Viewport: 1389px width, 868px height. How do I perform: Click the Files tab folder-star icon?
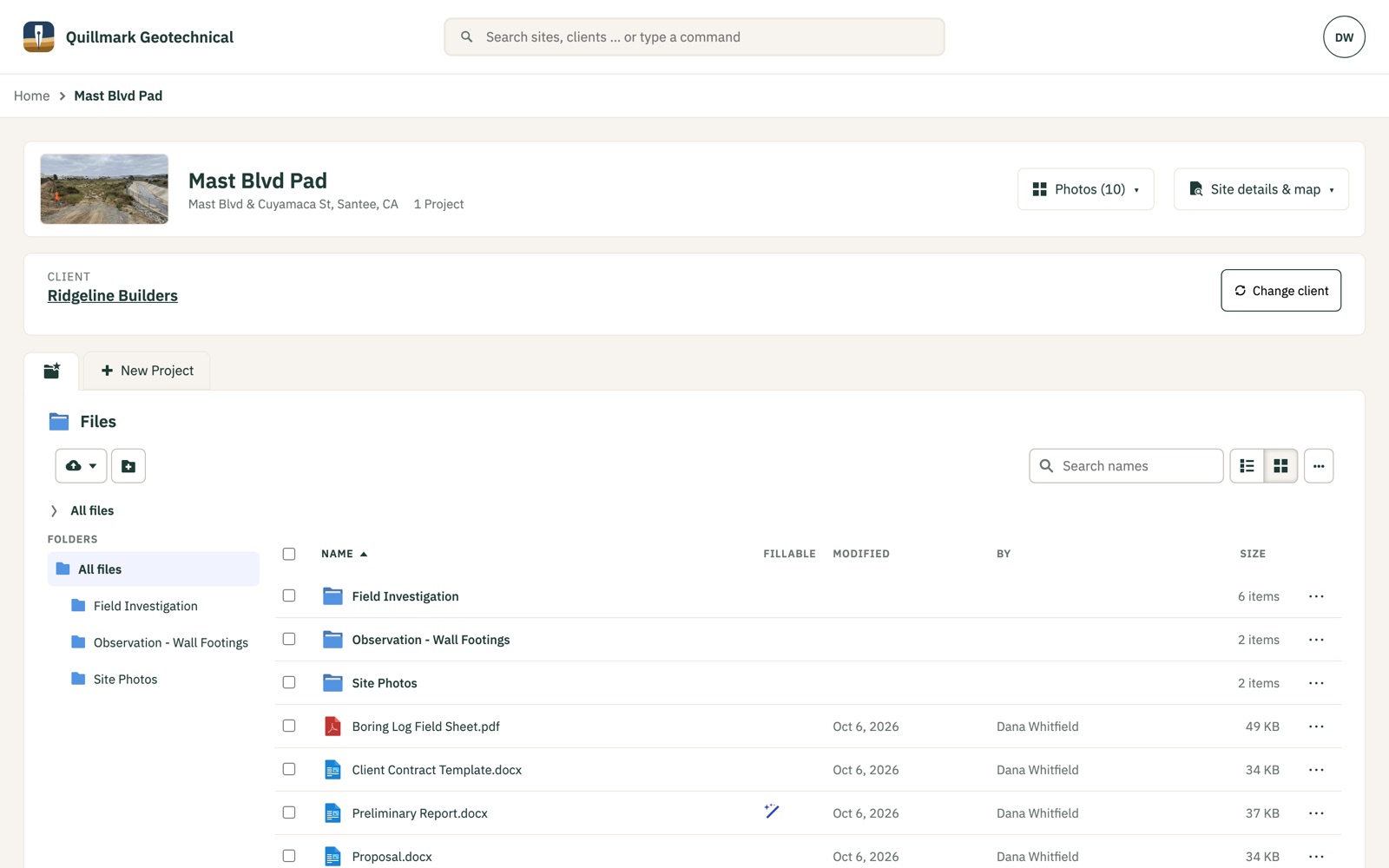point(52,371)
